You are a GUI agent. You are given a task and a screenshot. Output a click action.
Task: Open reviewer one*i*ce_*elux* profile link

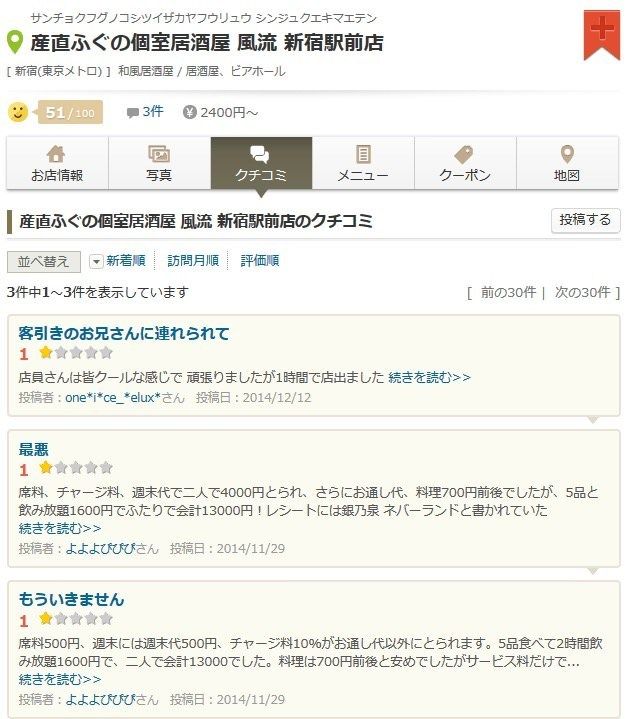(113, 398)
